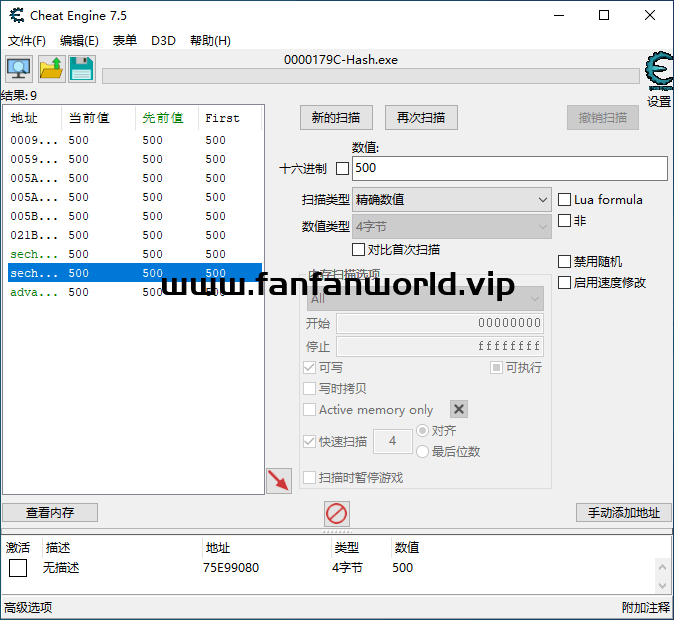Check 对比首次扫描 checkbox
Screen dimensions: 674x620
(358, 249)
